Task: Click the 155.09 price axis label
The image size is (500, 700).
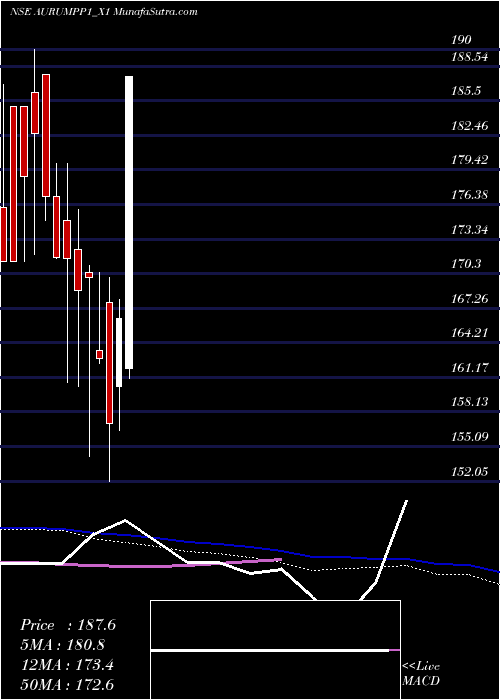Action: pos(470,437)
